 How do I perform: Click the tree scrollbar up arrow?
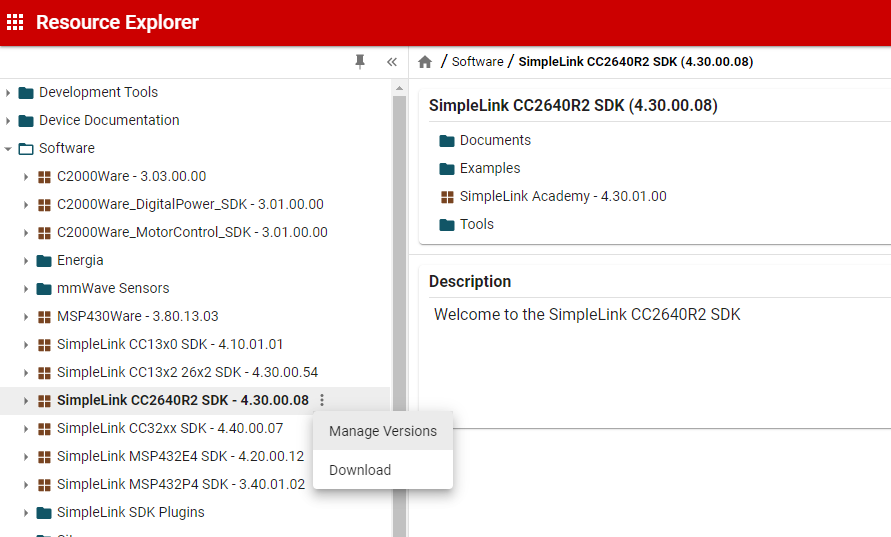pos(399,88)
